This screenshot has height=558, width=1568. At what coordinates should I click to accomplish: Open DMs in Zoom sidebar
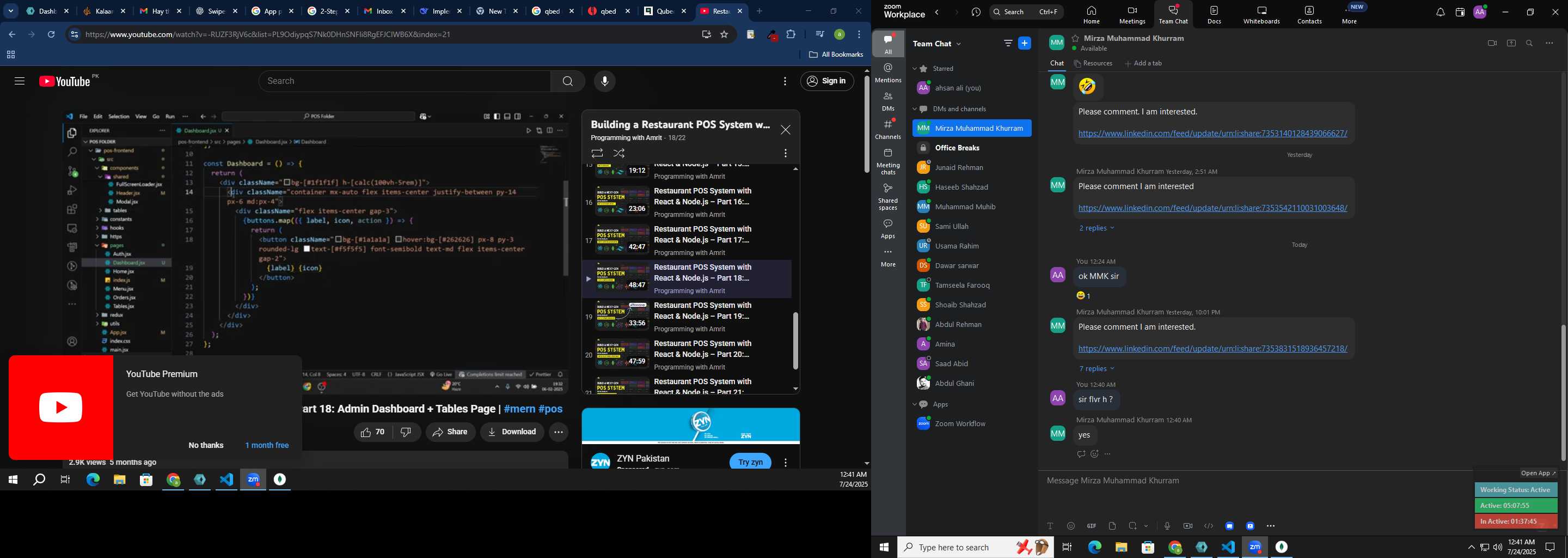[x=888, y=101]
